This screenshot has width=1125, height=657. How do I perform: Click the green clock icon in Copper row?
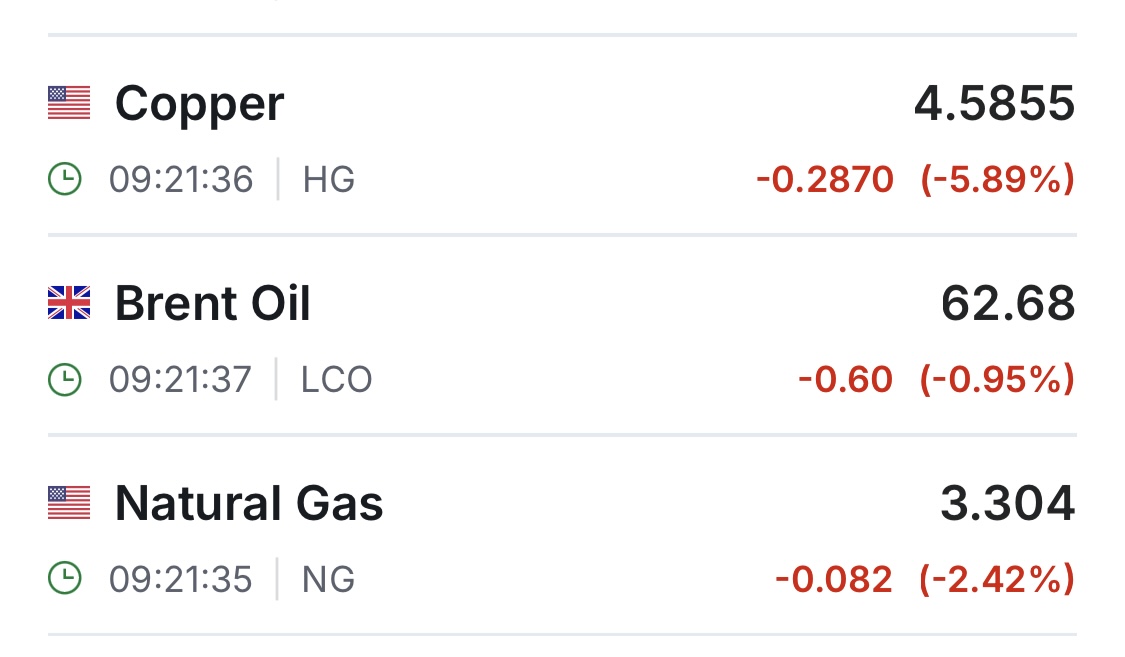(65, 179)
